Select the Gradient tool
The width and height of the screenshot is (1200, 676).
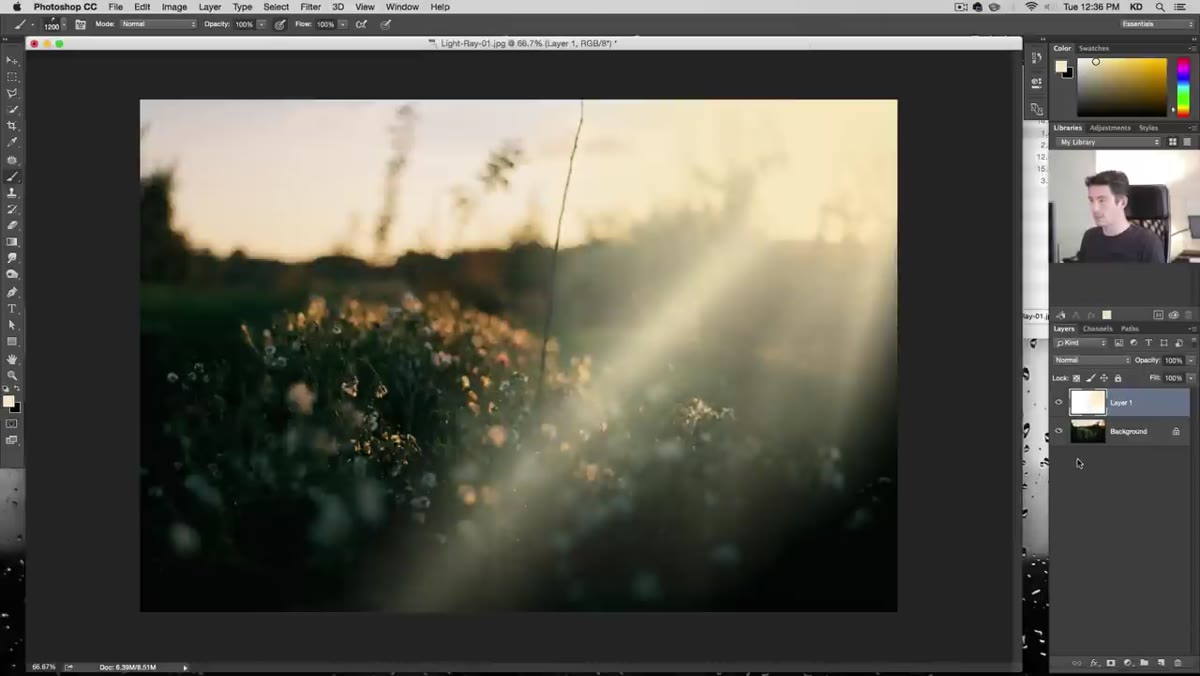[x=12, y=241]
